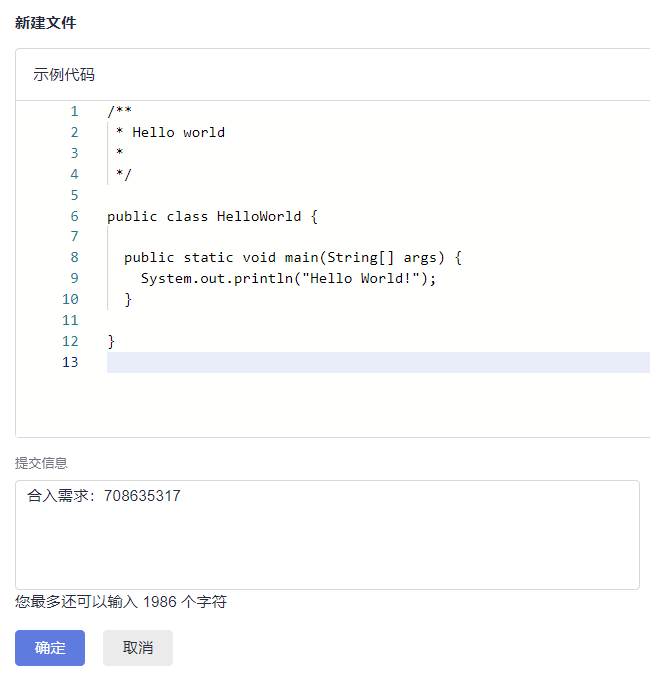Viewport: 650px width, 677px height.
Task: Click the 新建文件 dialog title
Action: click(45, 22)
